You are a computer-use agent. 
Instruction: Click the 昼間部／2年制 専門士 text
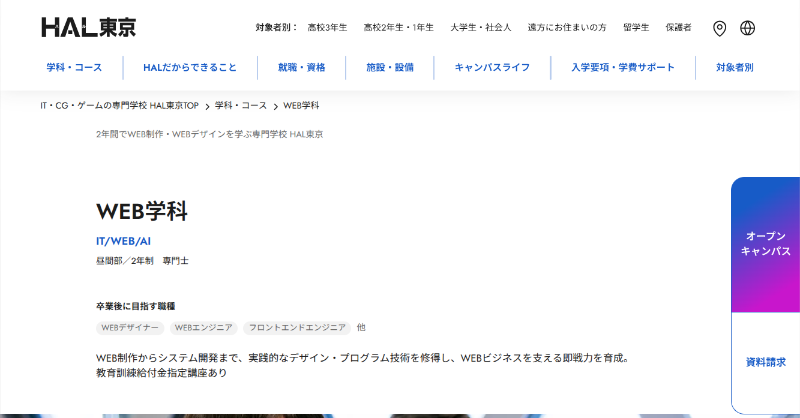142,261
